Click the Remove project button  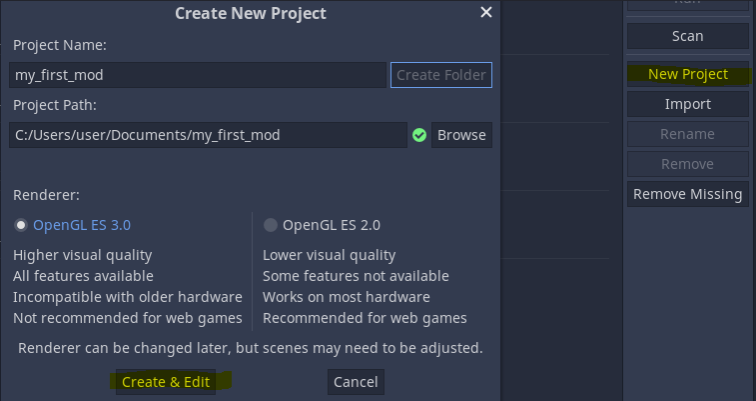[688, 164]
